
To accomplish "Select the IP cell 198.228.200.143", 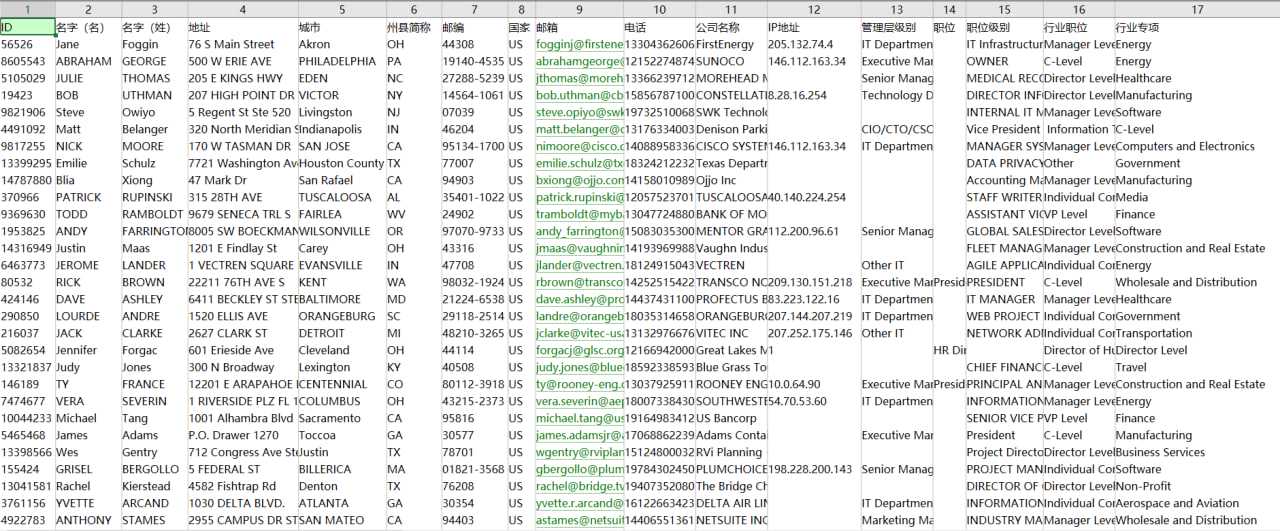I will (x=813, y=469).
